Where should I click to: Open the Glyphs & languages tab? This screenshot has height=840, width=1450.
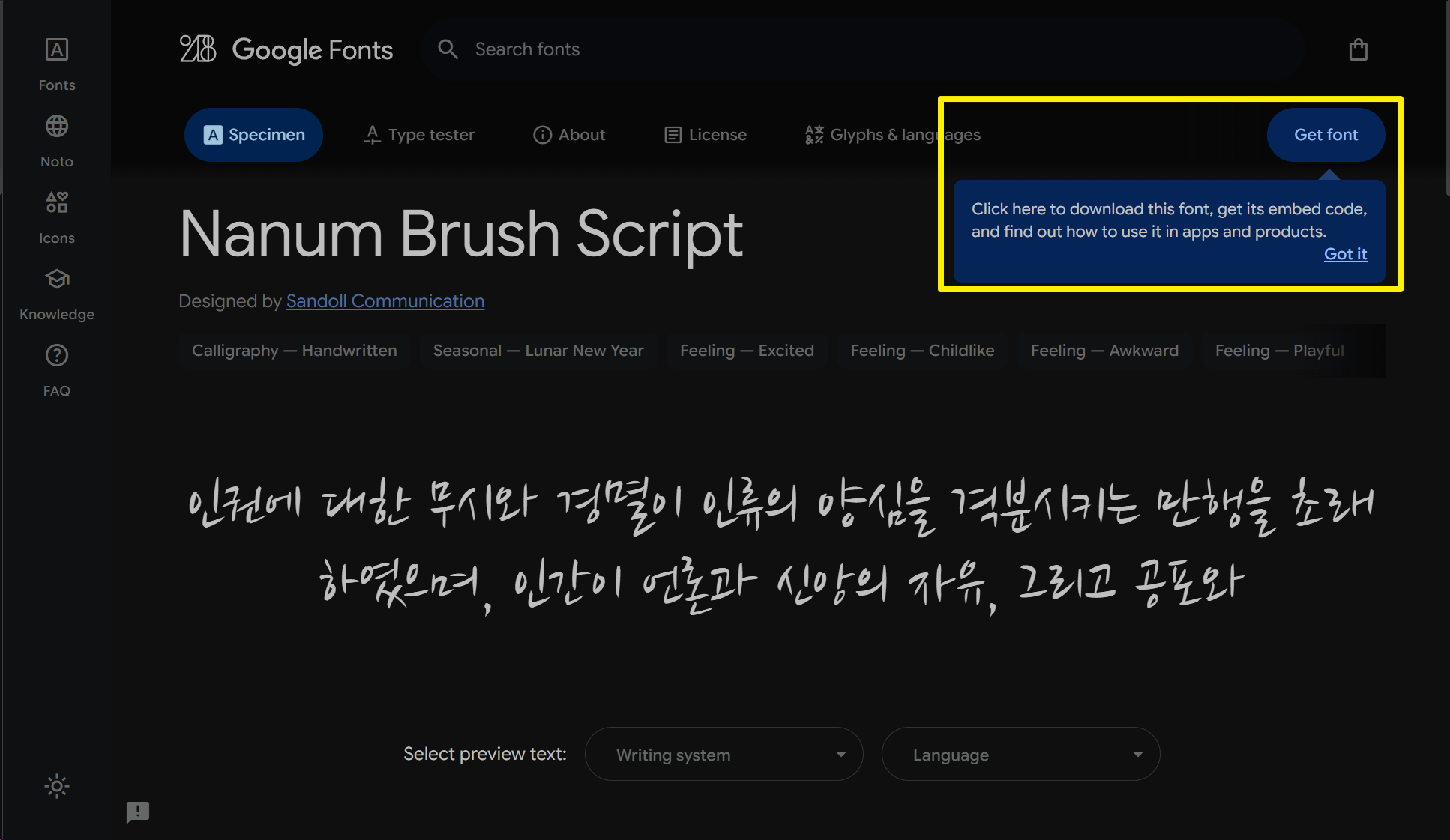(892, 135)
